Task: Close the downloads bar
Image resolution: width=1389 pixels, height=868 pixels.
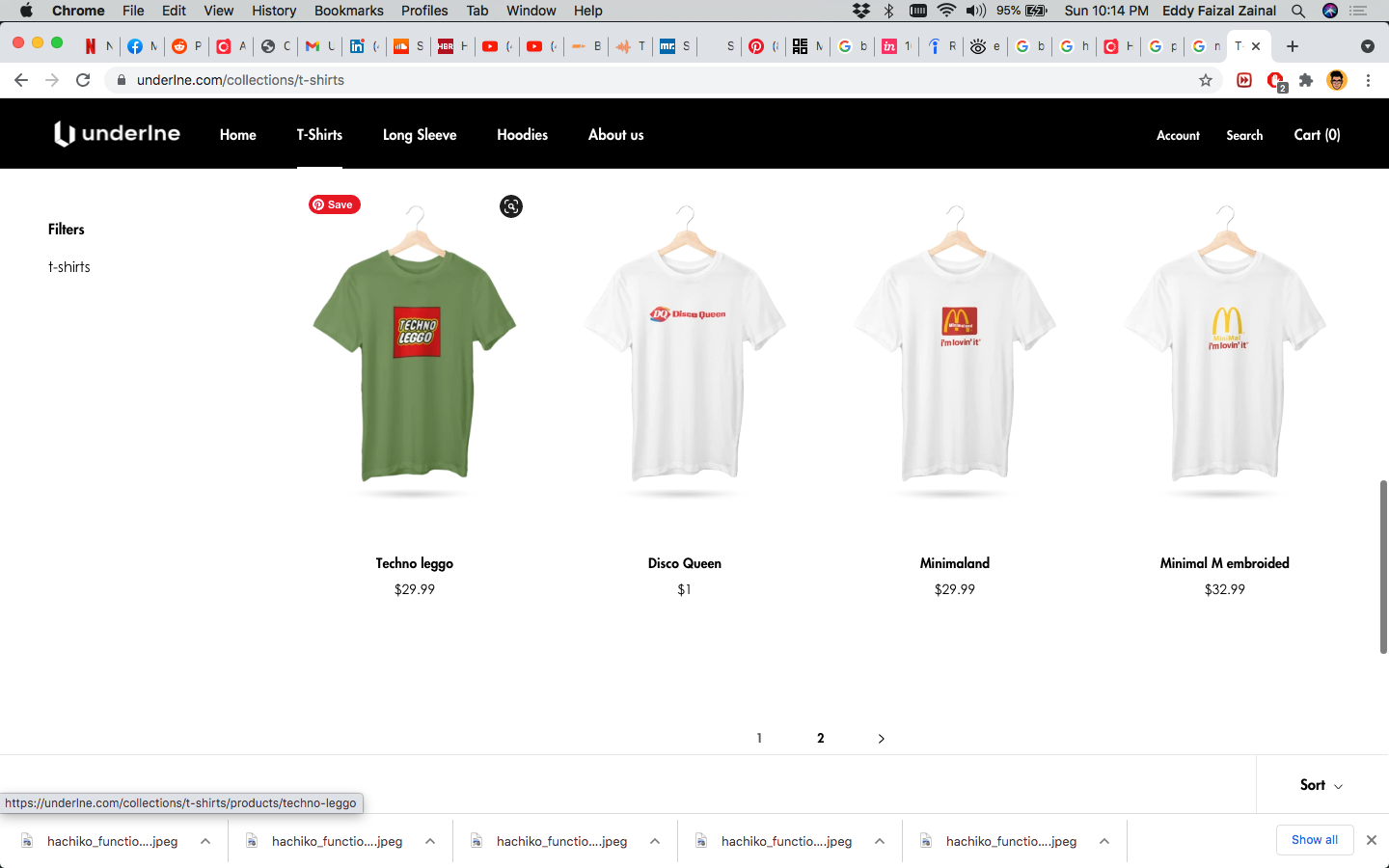Action: point(1372,840)
